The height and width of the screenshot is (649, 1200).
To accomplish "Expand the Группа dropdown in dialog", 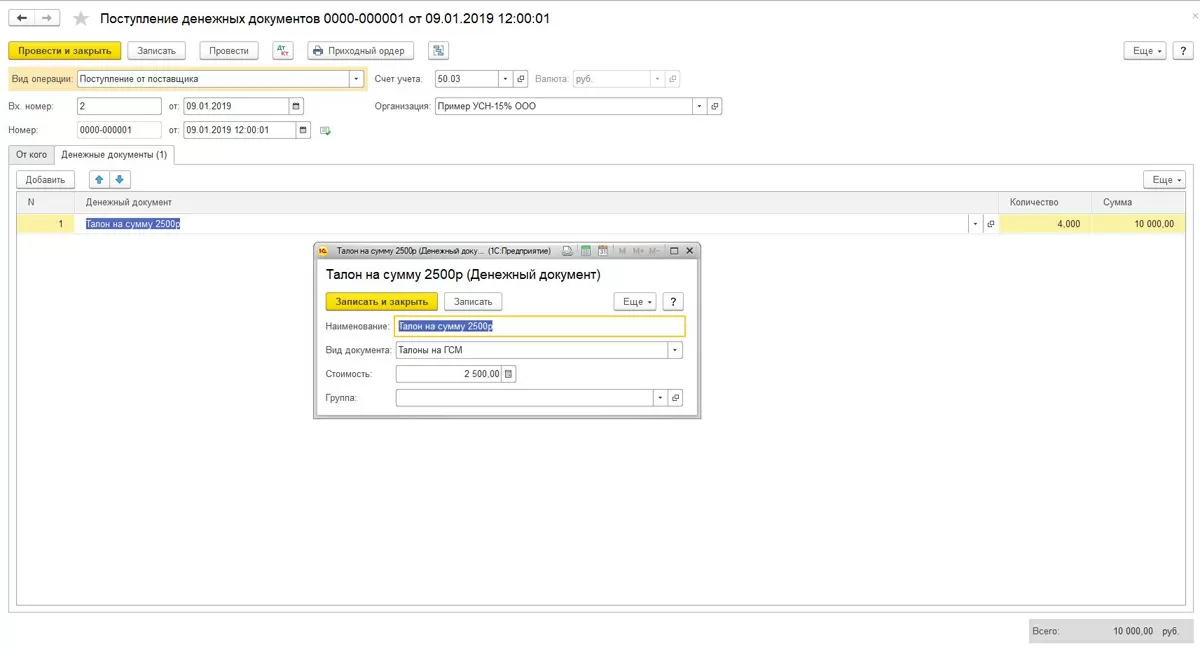I will [660, 398].
